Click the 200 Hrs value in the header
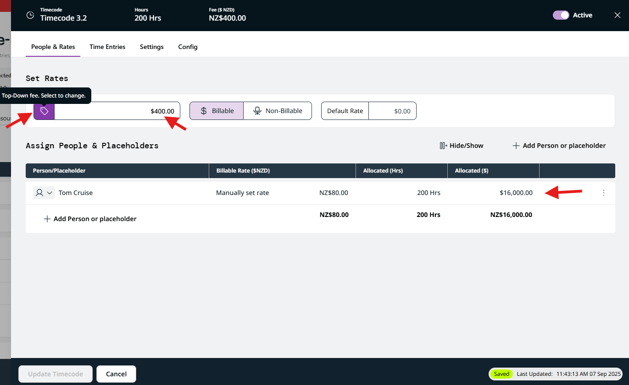The image size is (629, 385). (148, 18)
